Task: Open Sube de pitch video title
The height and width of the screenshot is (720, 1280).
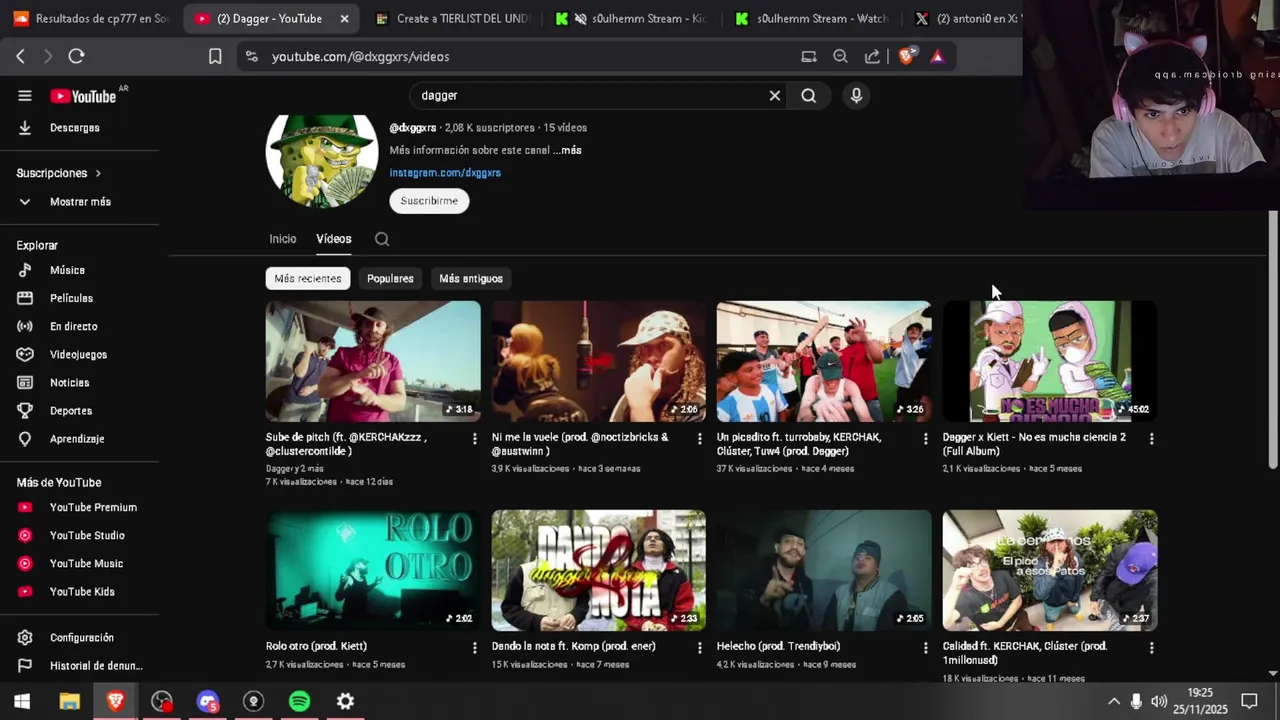Action: [347, 444]
